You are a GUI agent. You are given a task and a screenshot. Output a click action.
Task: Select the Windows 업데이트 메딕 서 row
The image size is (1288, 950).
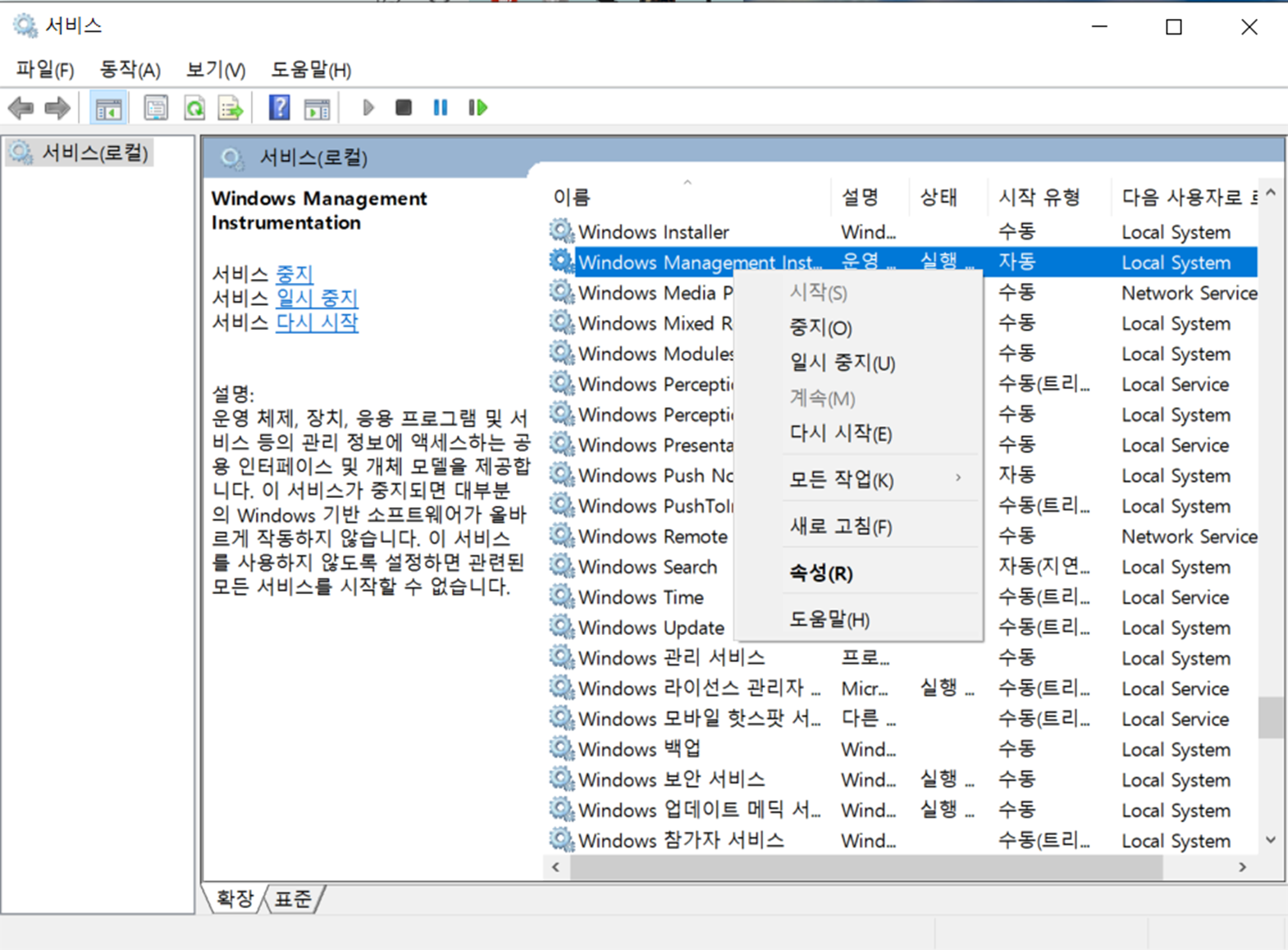(902, 809)
